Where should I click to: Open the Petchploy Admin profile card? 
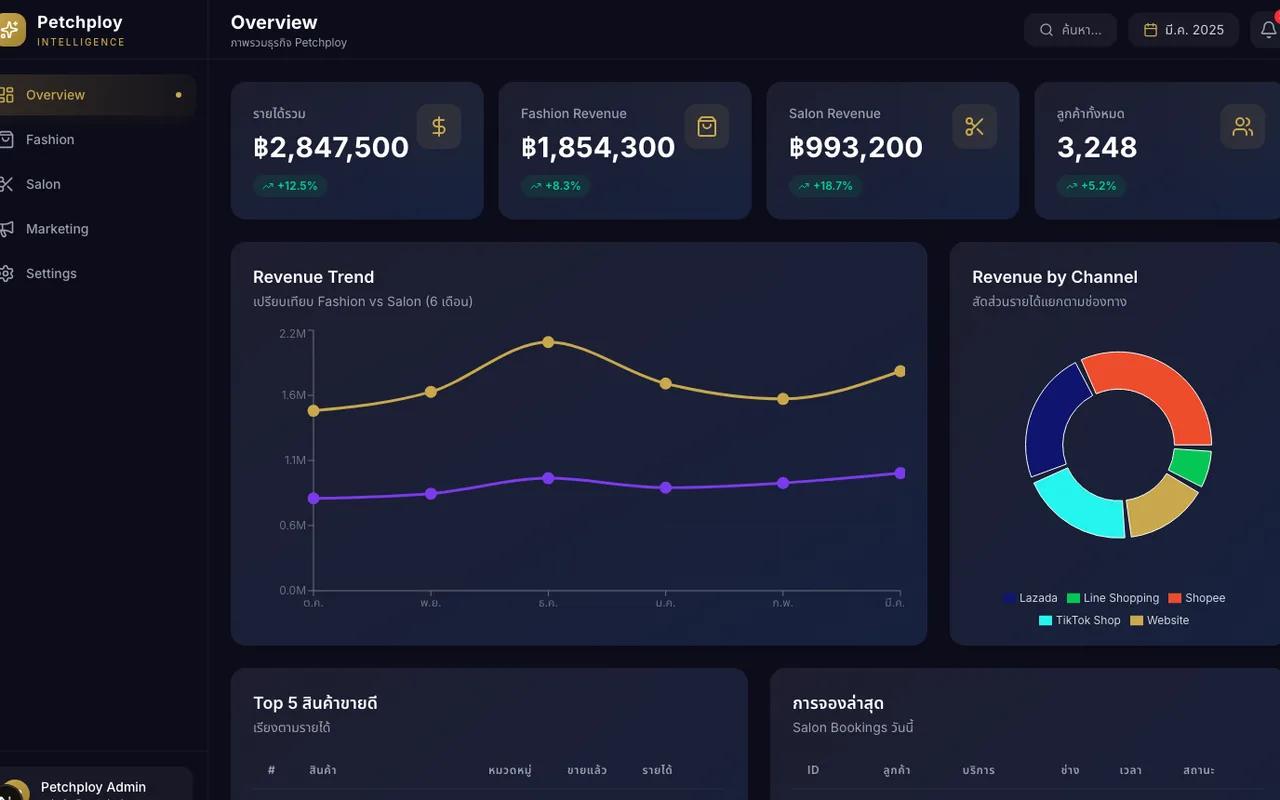pos(96,784)
